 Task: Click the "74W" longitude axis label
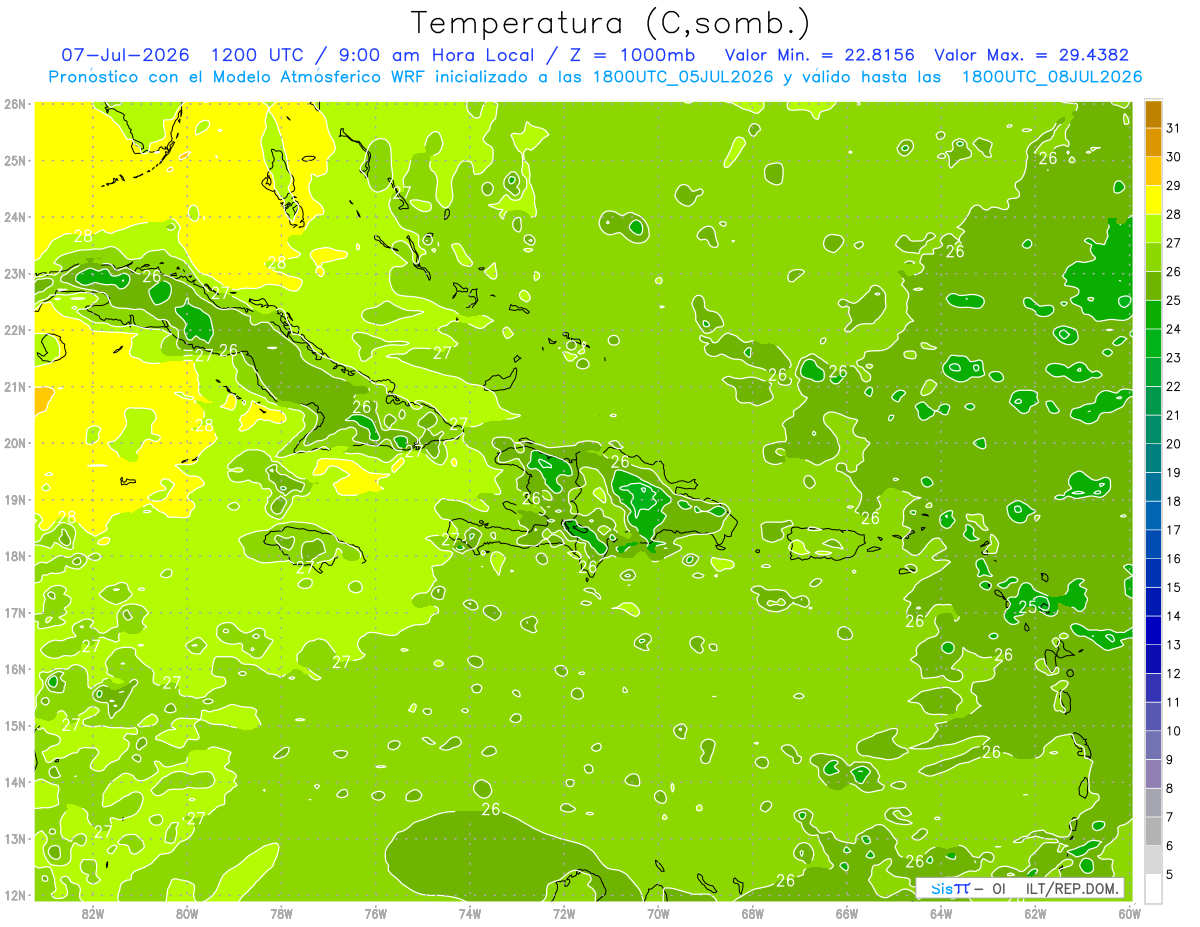[x=470, y=913]
